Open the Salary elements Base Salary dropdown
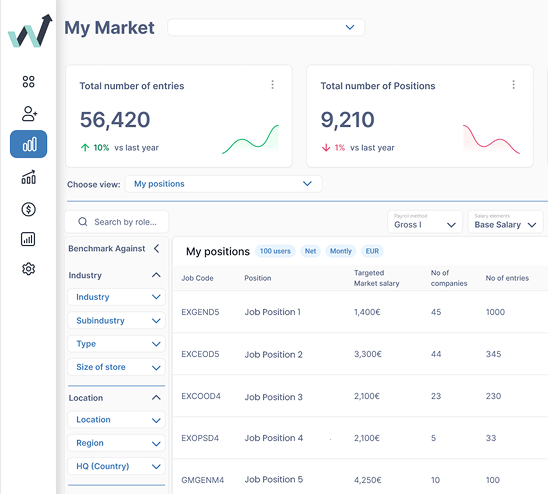The width and height of the screenshot is (548, 494). click(x=505, y=222)
